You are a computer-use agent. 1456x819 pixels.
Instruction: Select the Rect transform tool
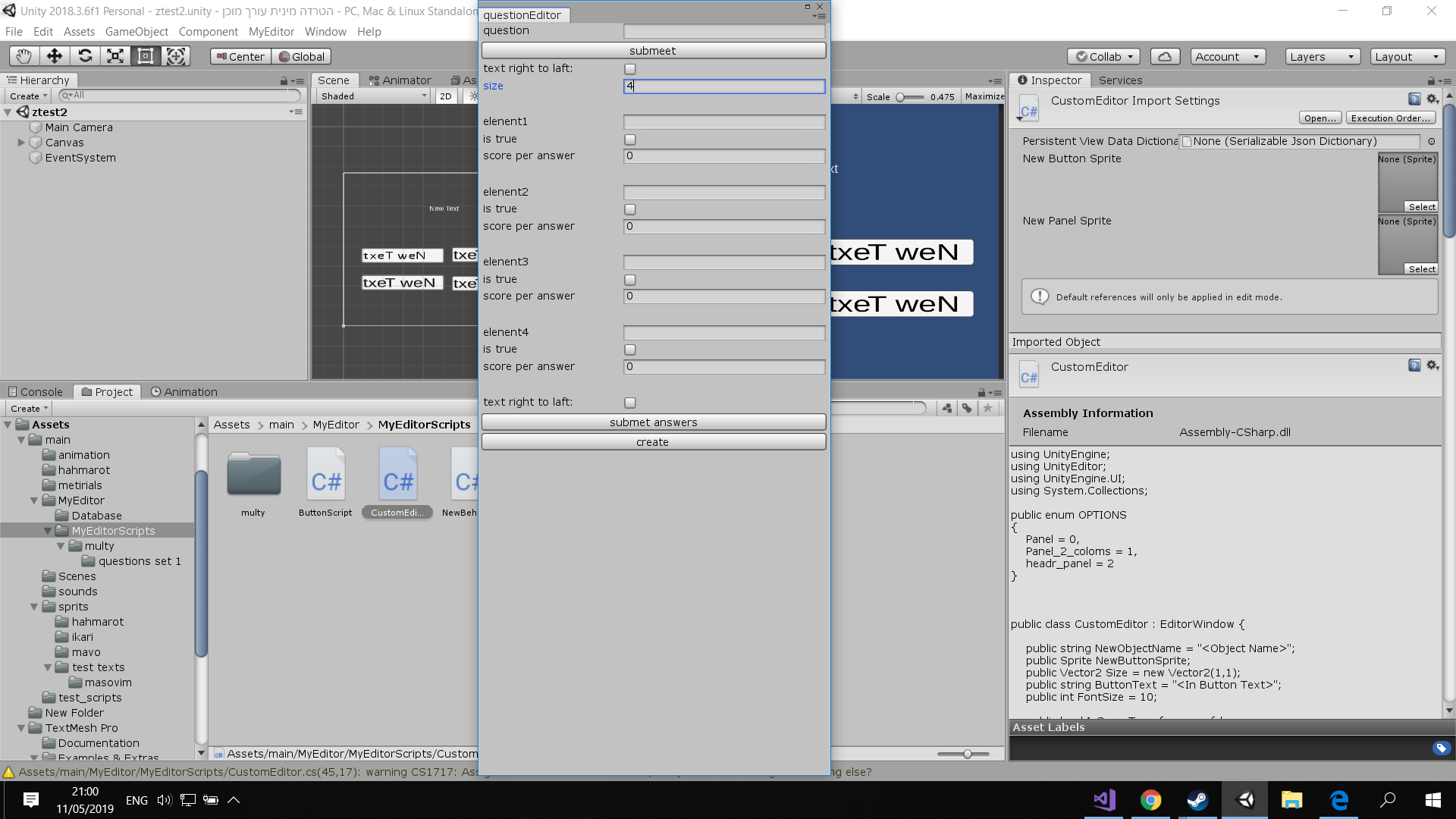(x=146, y=56)
